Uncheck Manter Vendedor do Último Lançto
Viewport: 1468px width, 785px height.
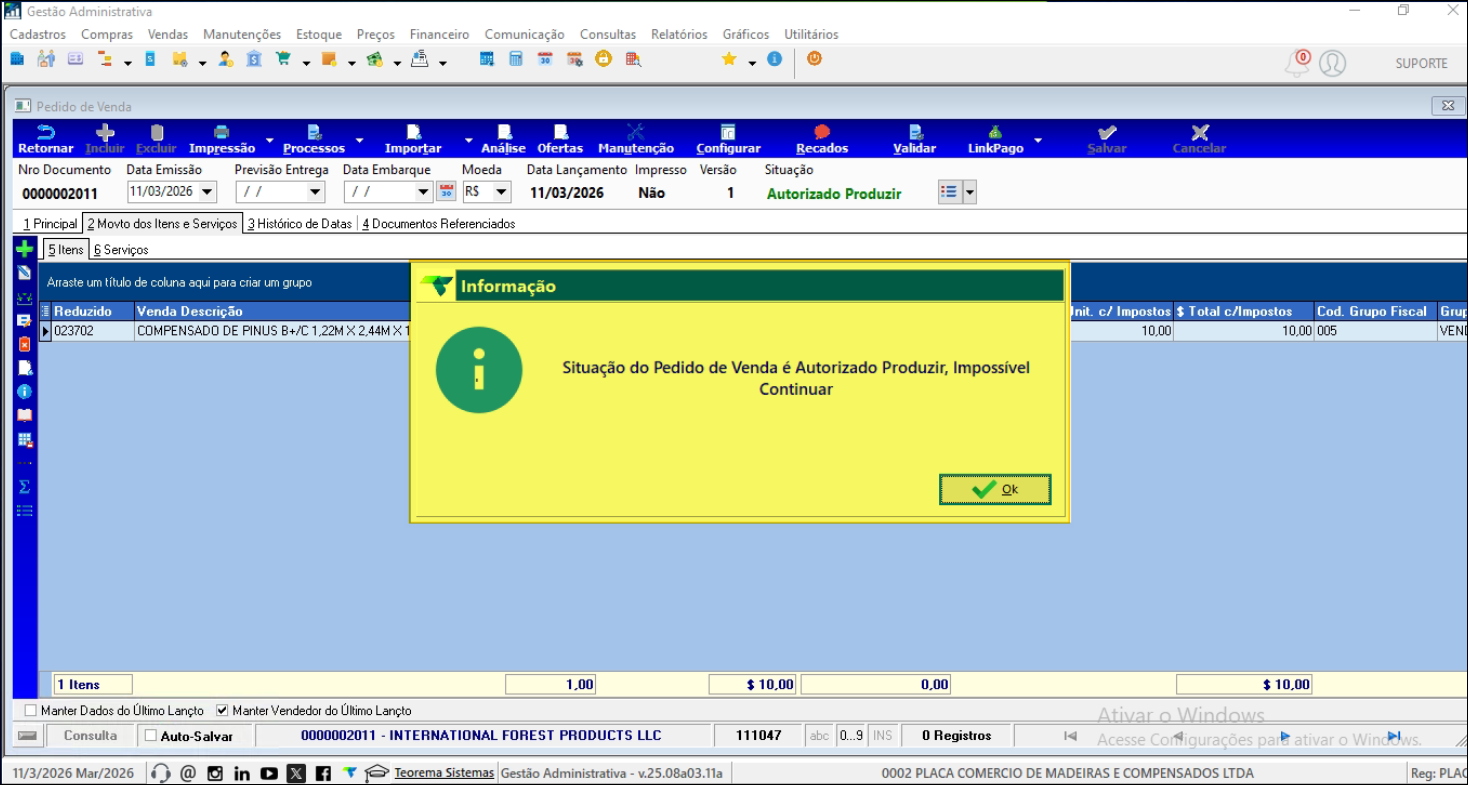pos(223,711)
